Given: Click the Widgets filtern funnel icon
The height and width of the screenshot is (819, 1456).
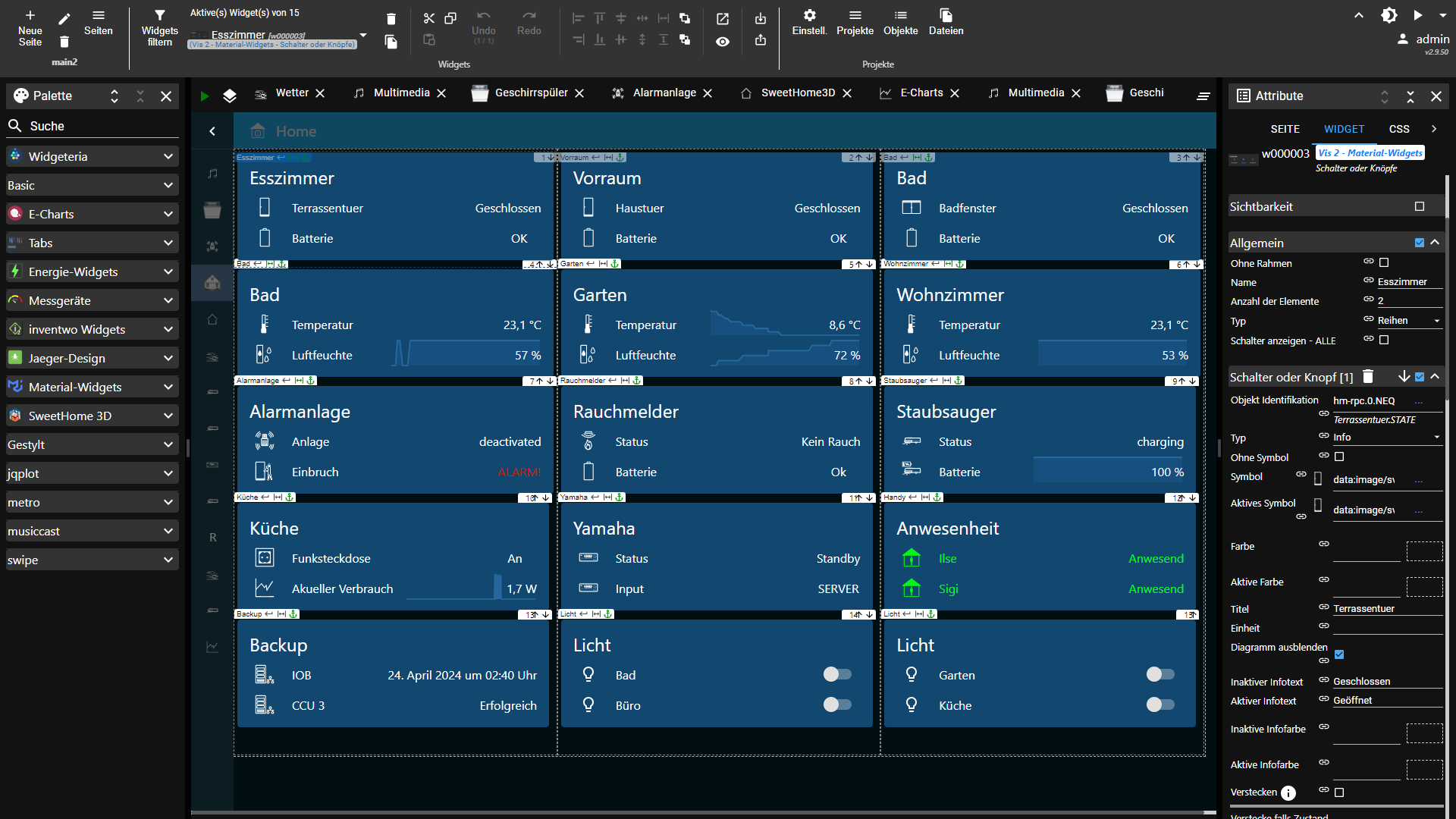Looking at the screenshot, I should click(x=159, y=15).
